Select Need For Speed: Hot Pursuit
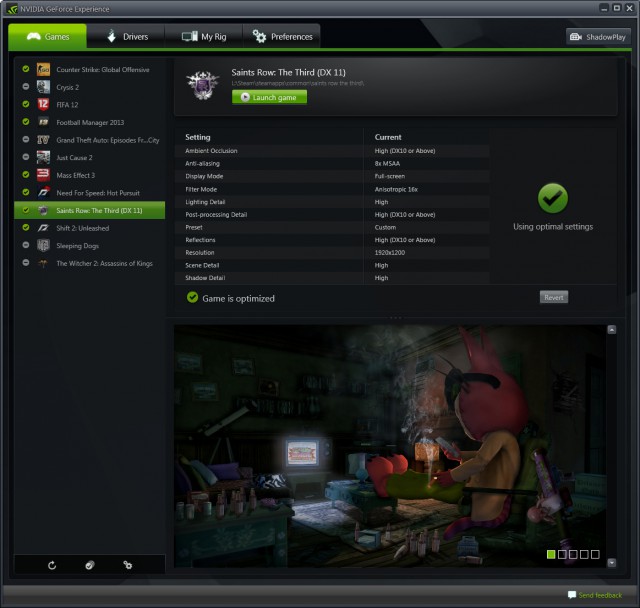This screenshot has width=640, height=608. point(90,193)
